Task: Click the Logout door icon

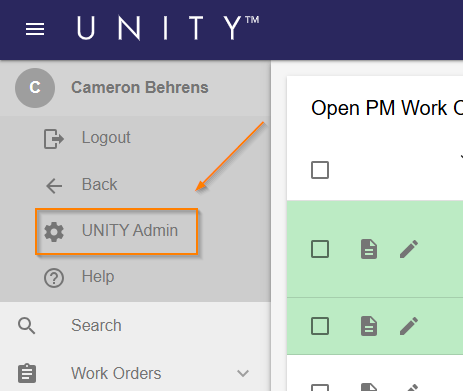Action: pos(54,138)
